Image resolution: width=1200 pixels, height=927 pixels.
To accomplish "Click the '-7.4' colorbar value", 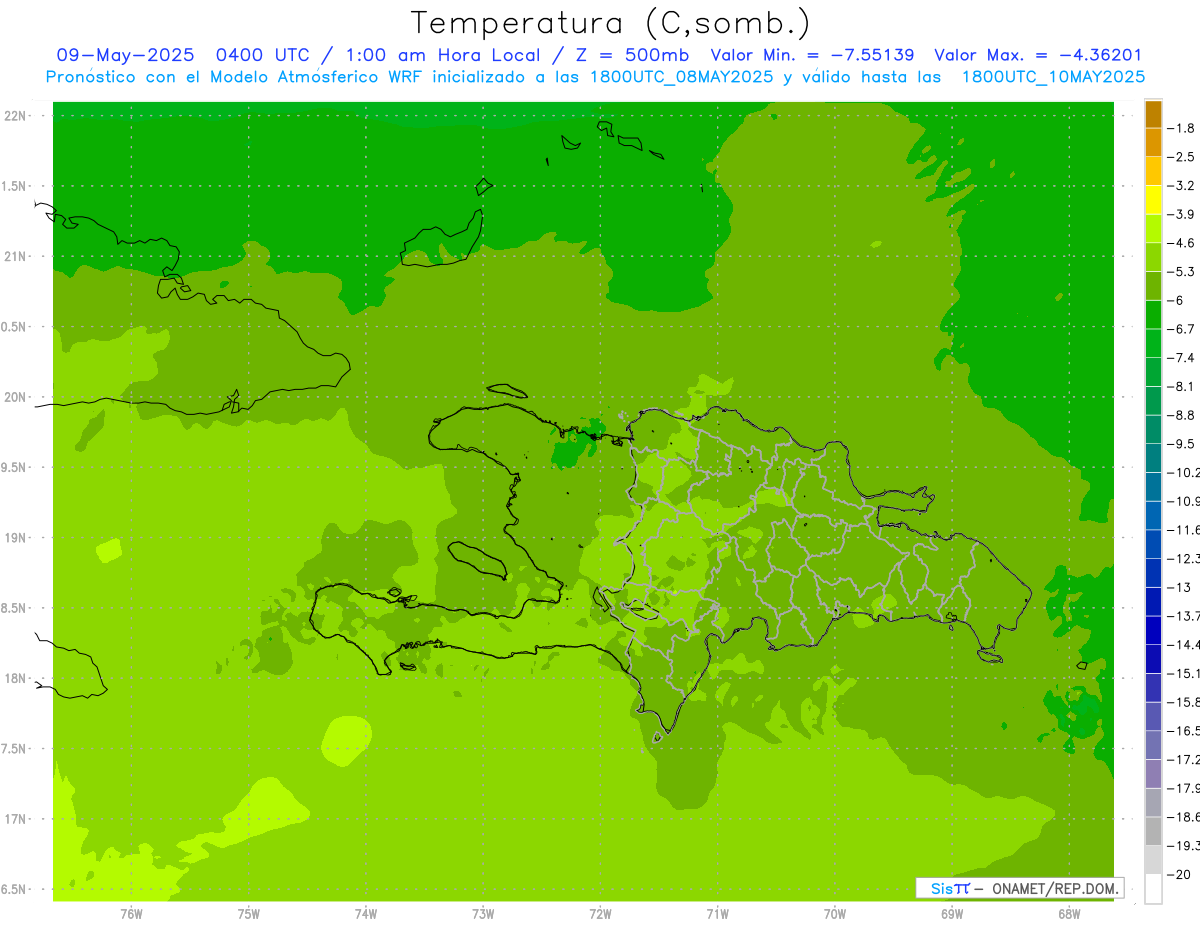I will tap(1182, 358).
